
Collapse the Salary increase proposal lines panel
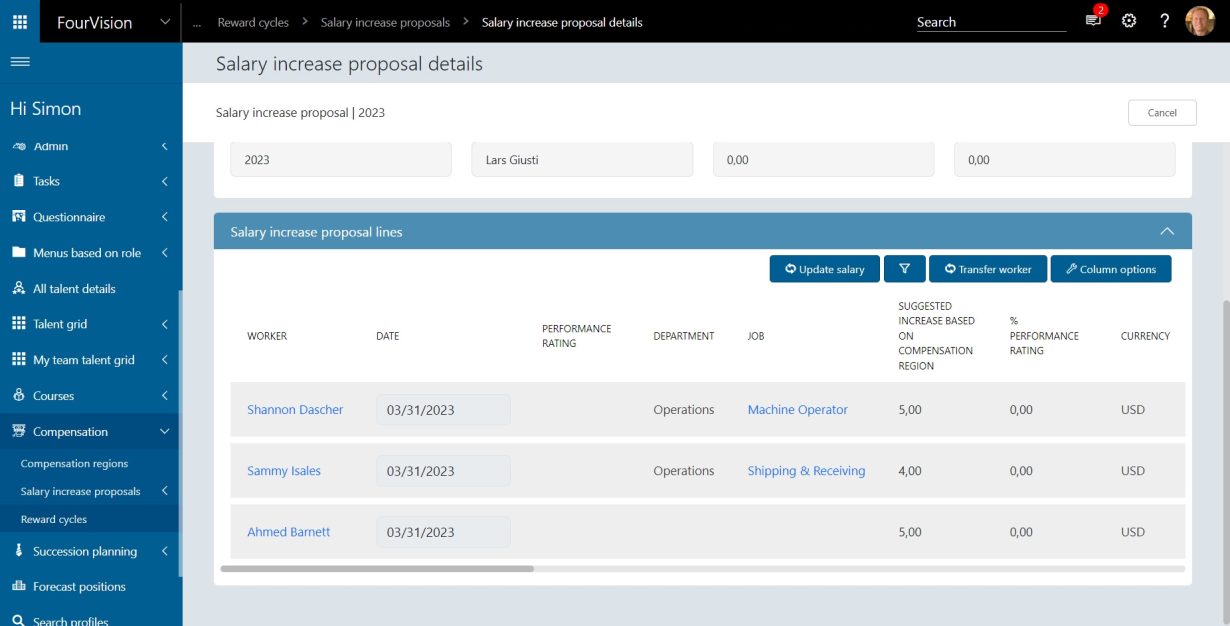[1167, 230]
